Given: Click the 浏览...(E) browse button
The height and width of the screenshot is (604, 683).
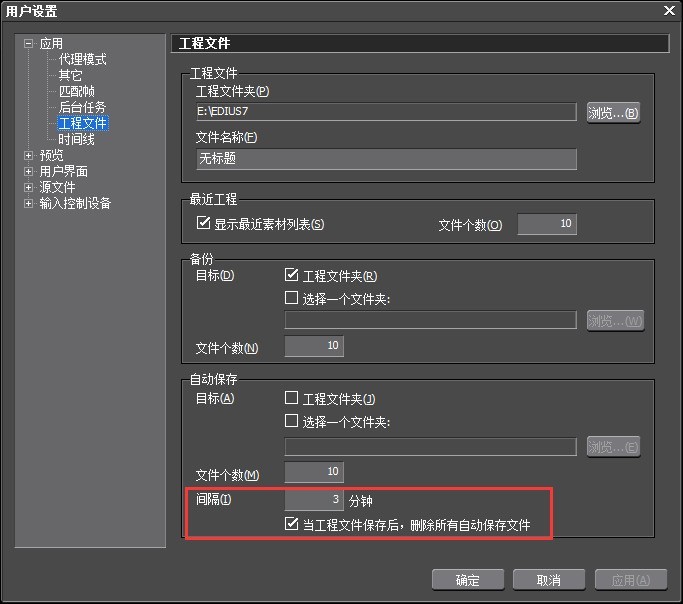Looking at the screenshot, I should pos(613,447).
